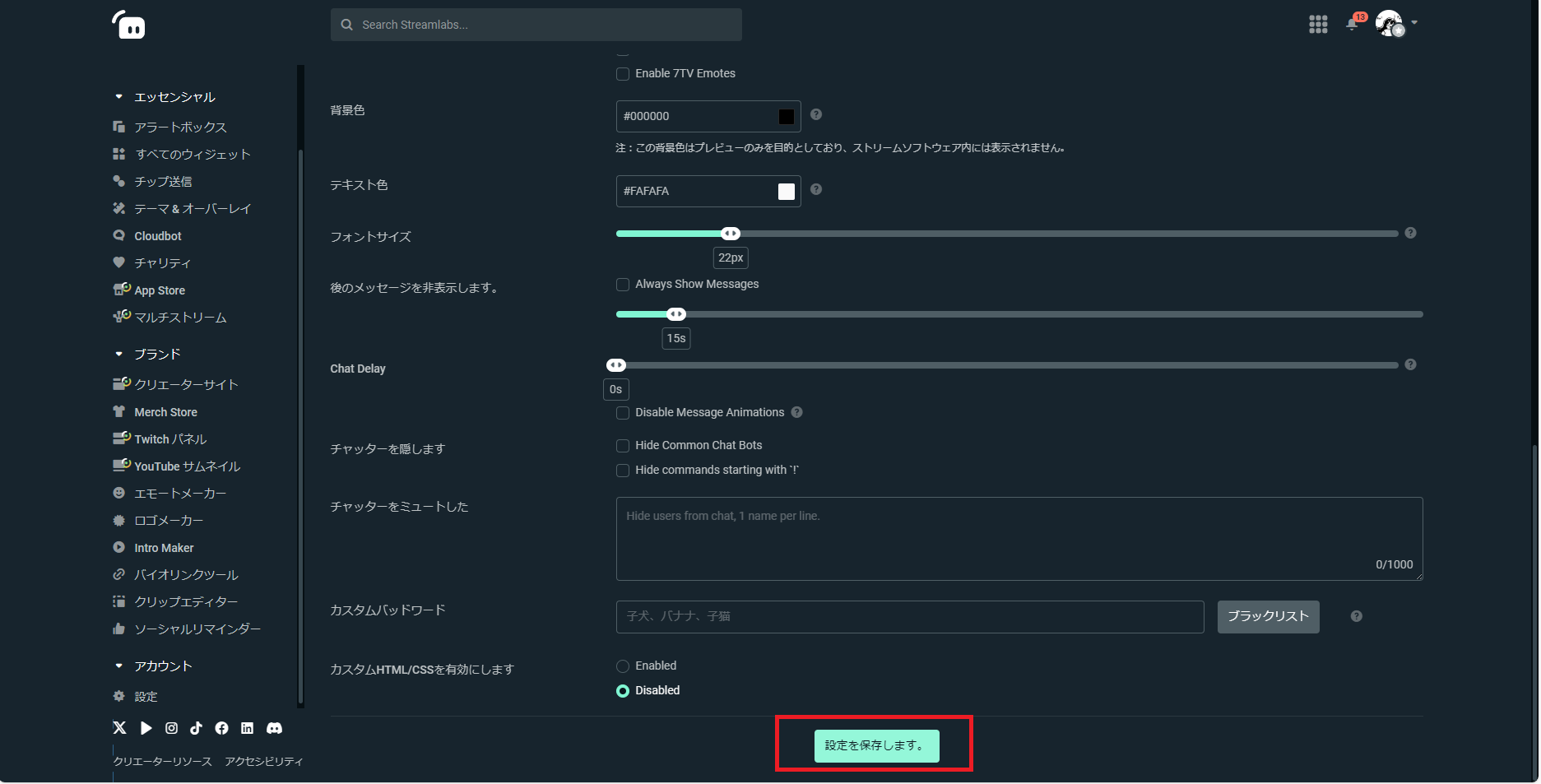
Task: Check Hide Common Chat Bots
Action: point(623,446)
